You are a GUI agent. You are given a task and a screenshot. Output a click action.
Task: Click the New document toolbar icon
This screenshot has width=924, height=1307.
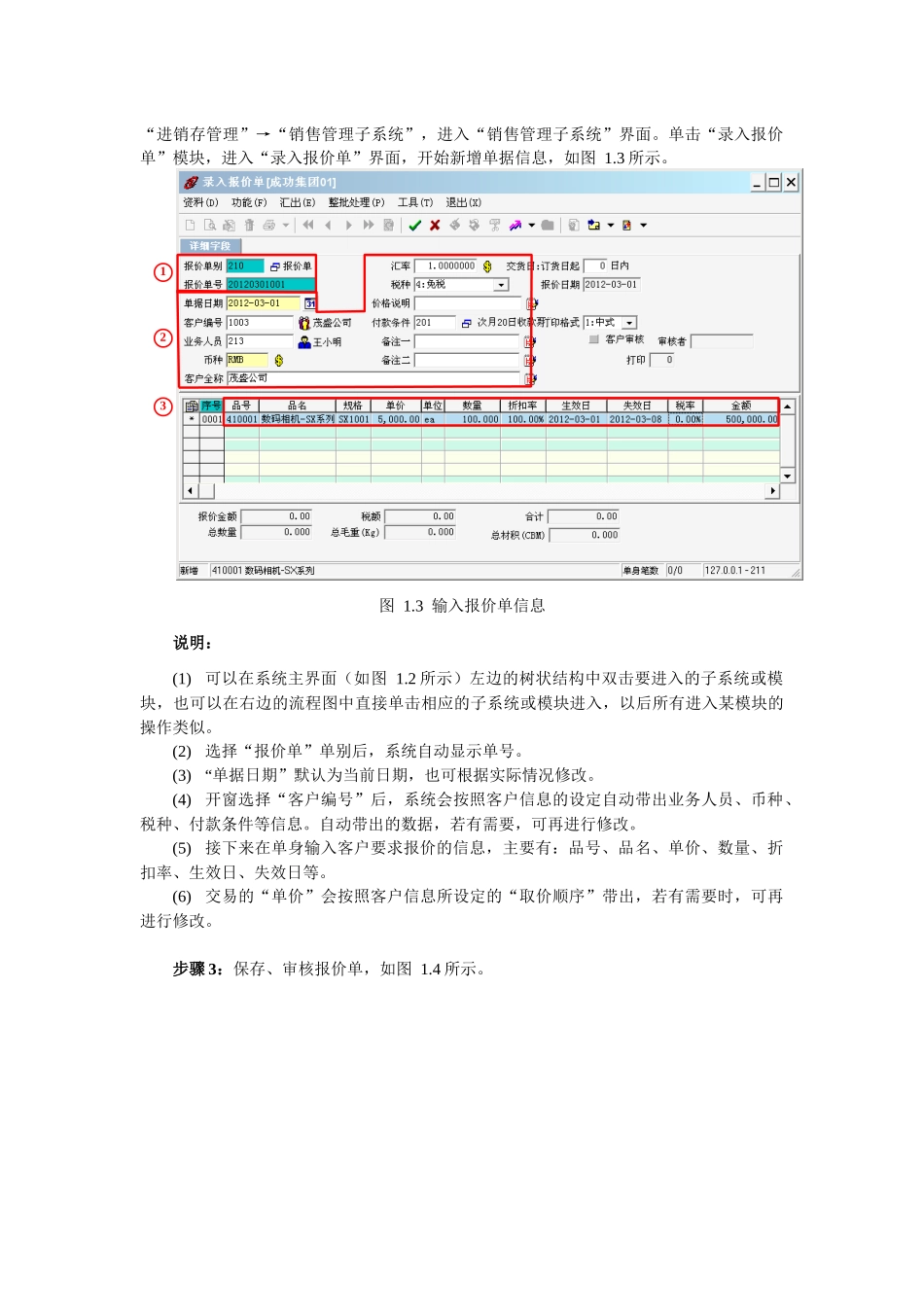pos(191,225)
